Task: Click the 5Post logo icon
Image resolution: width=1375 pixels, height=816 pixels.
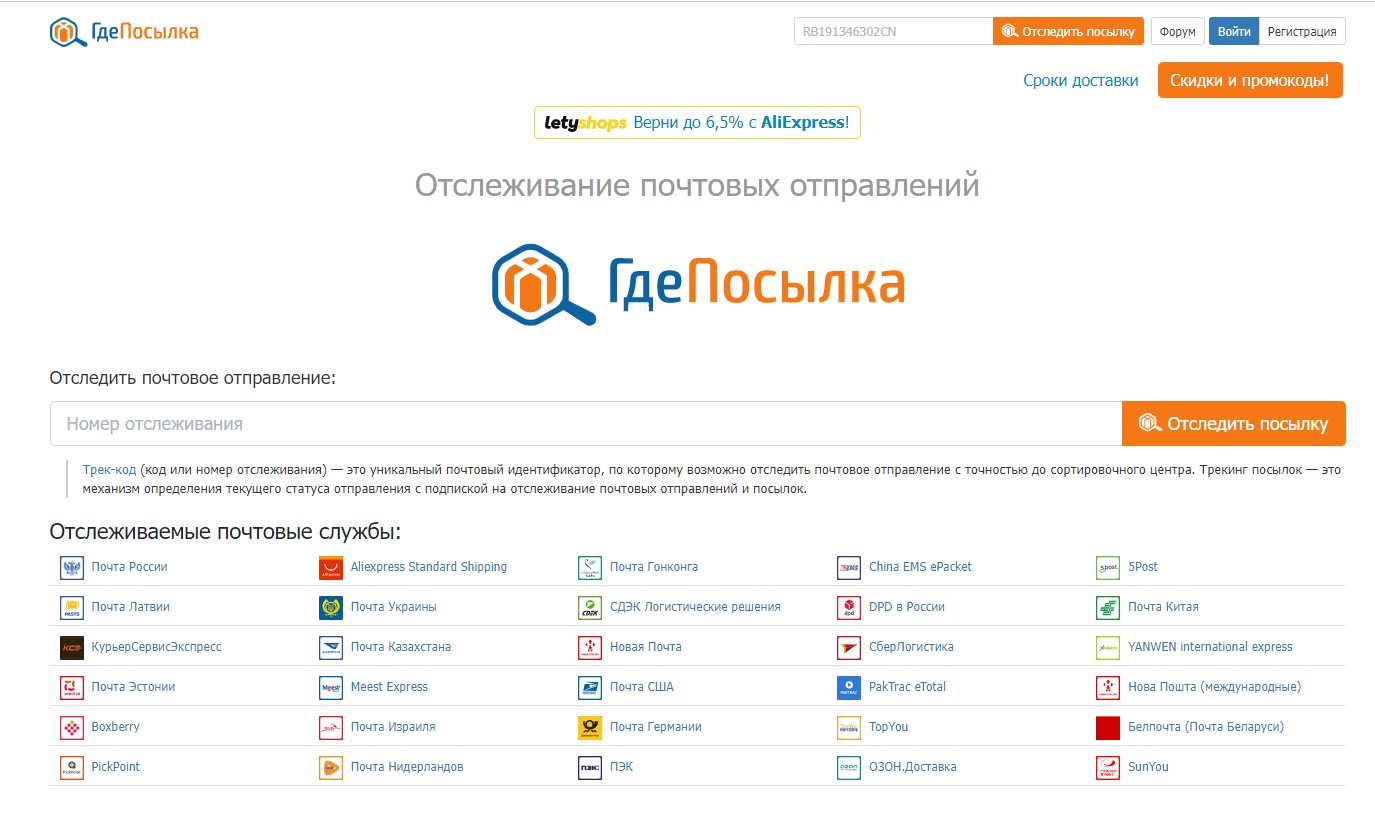Action: coord(1108,568)
